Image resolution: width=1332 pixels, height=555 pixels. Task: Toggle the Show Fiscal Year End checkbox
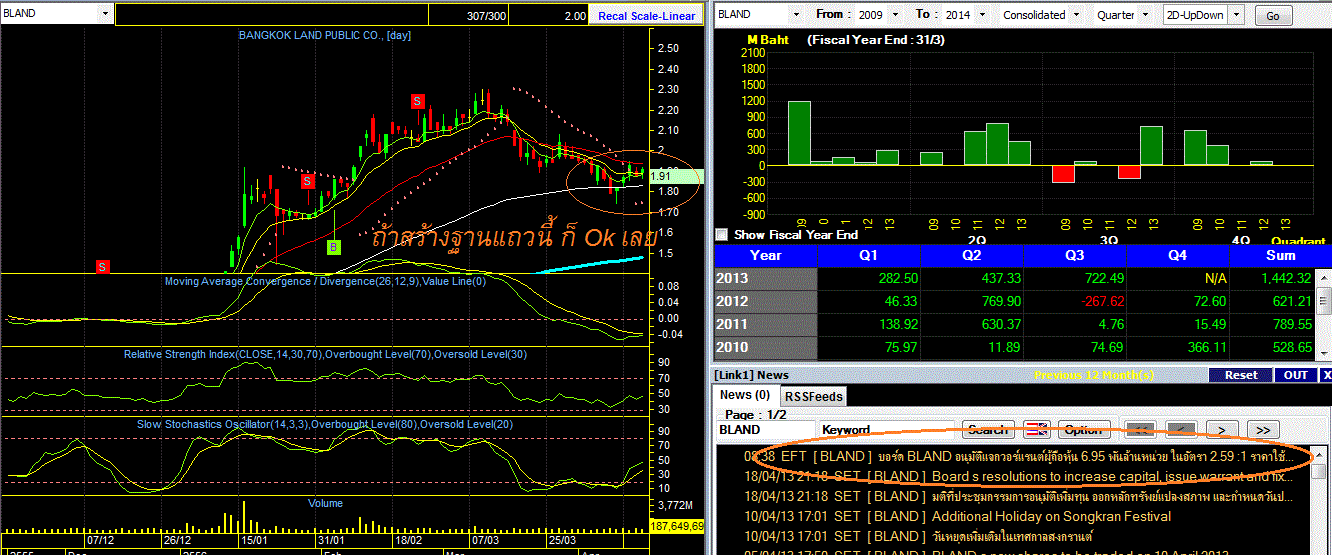722,235
